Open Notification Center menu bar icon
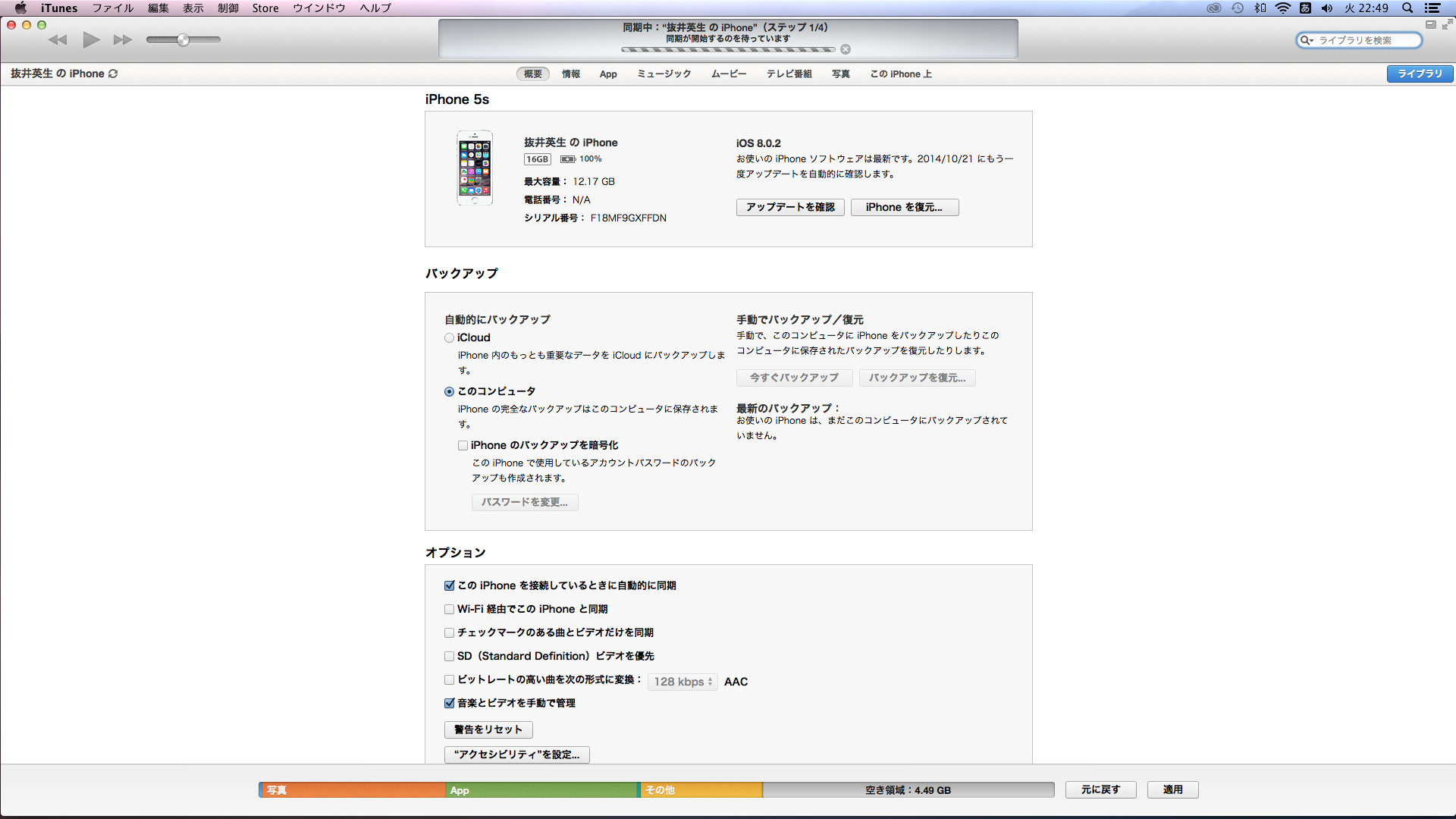This screenshot has height=819, width=1456. [1432, 8]
